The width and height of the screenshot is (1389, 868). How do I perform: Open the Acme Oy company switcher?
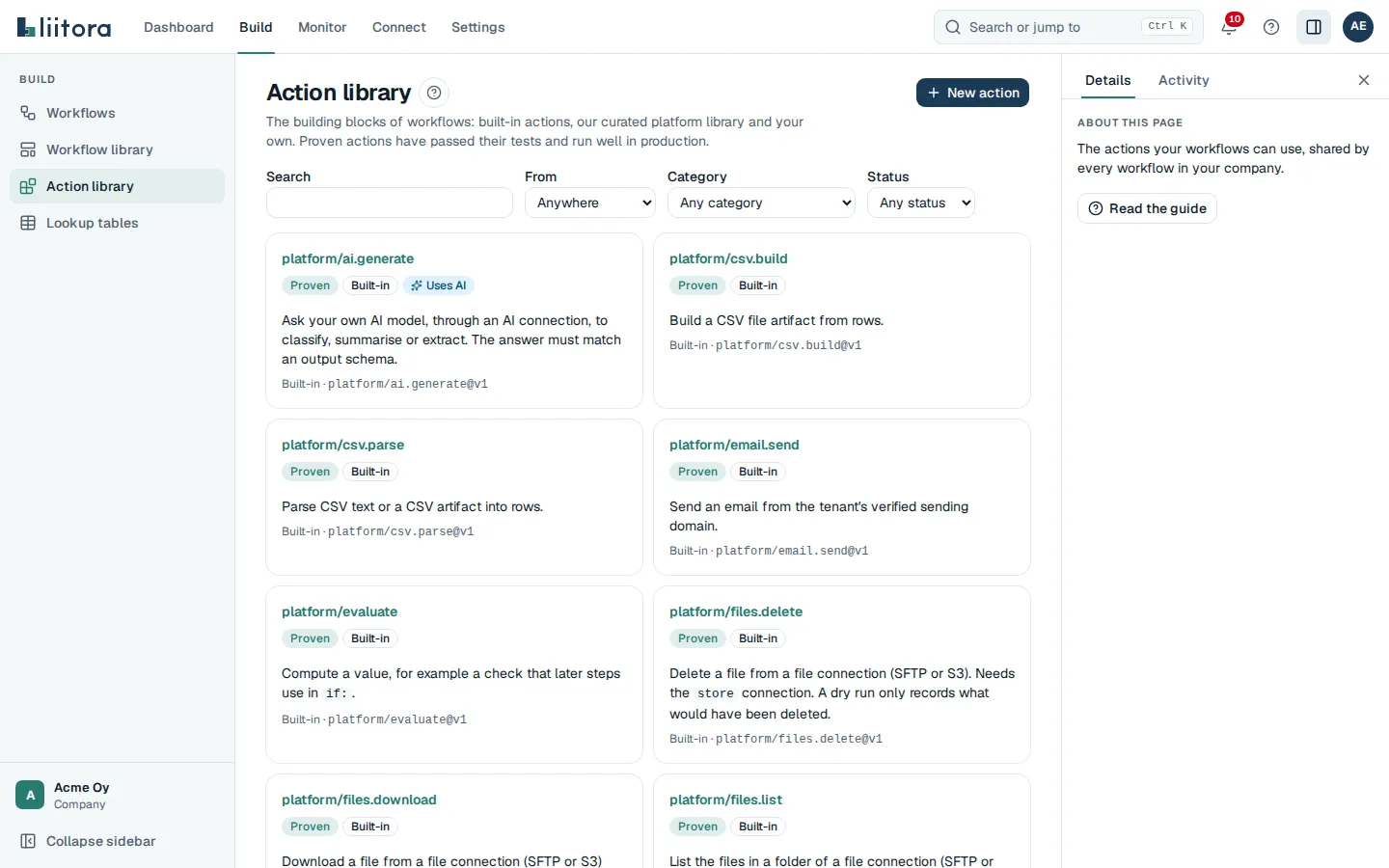tap(117, 795)
